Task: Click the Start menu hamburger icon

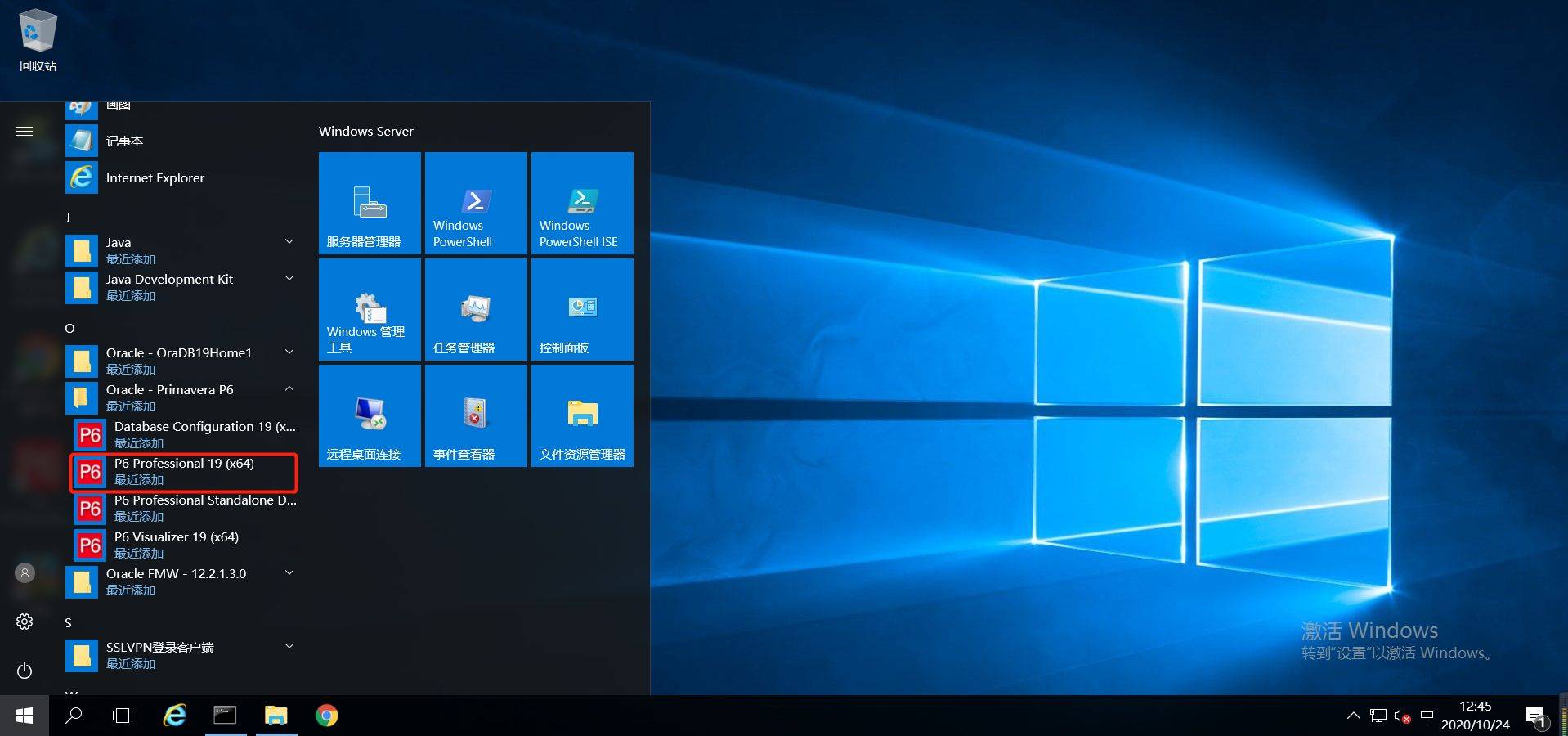Action: pos(25,131)
